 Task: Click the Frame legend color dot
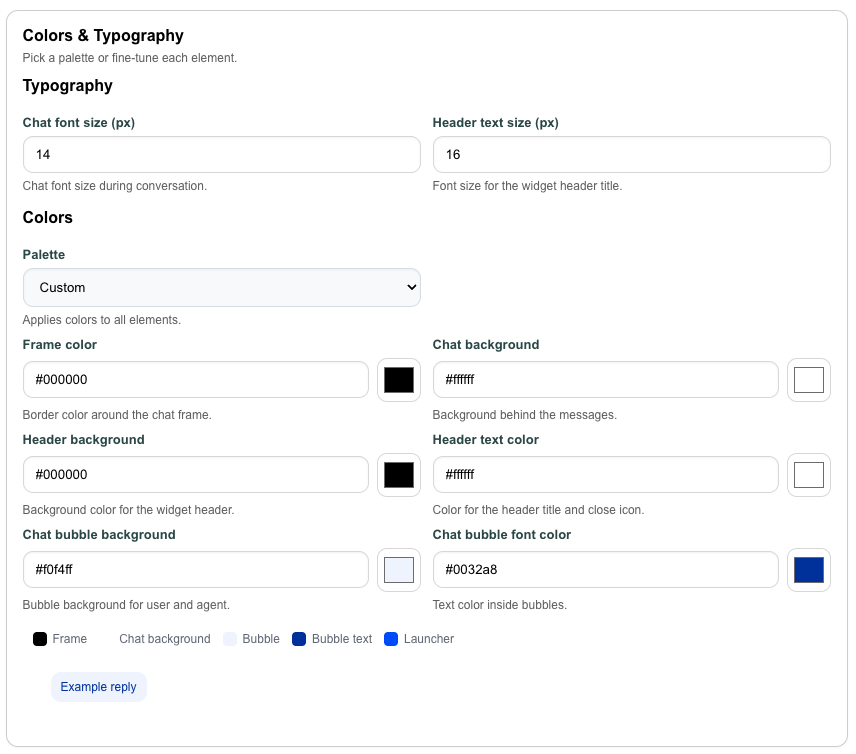pyautogui.click(x=40, y=639)
